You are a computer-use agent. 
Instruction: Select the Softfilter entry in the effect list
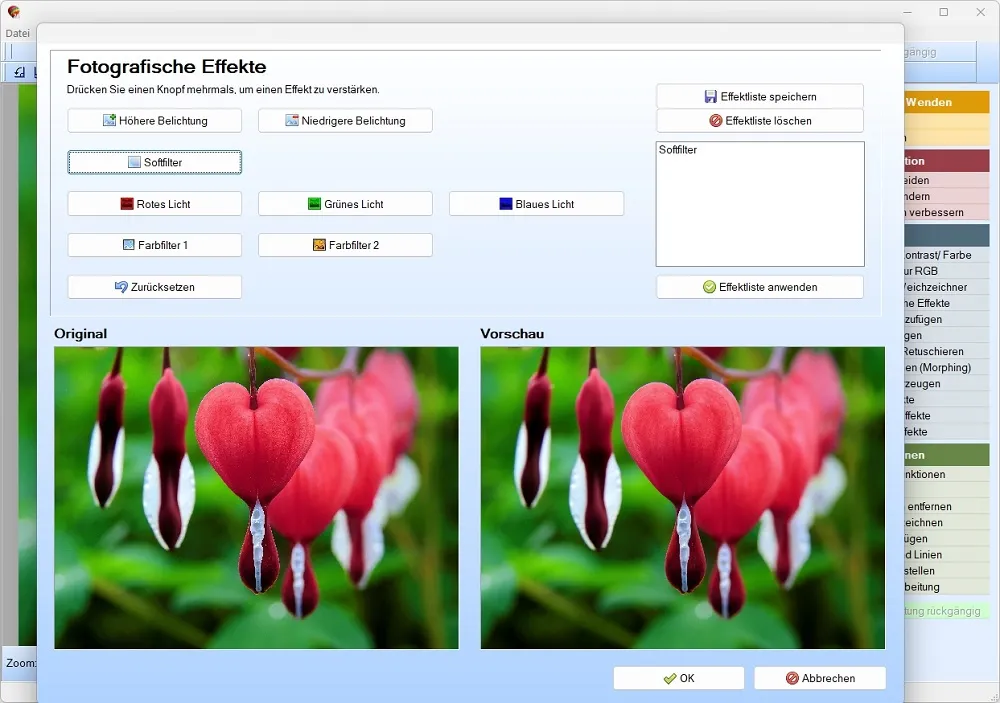678,149
